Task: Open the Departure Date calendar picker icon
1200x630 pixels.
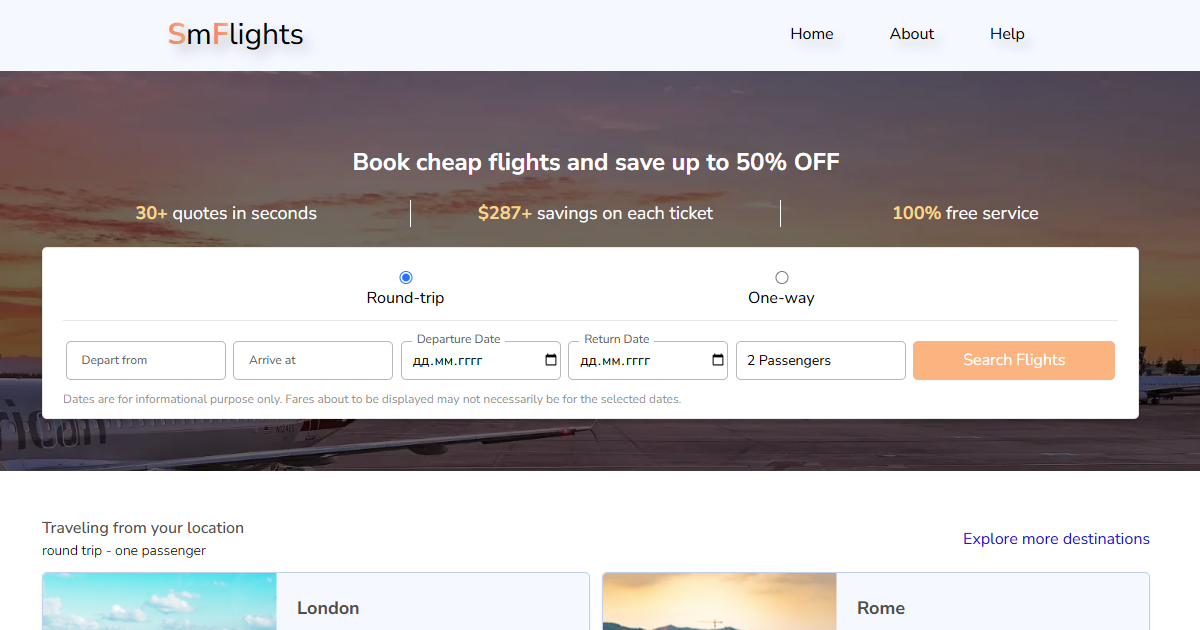Action: tap(551, 361)
